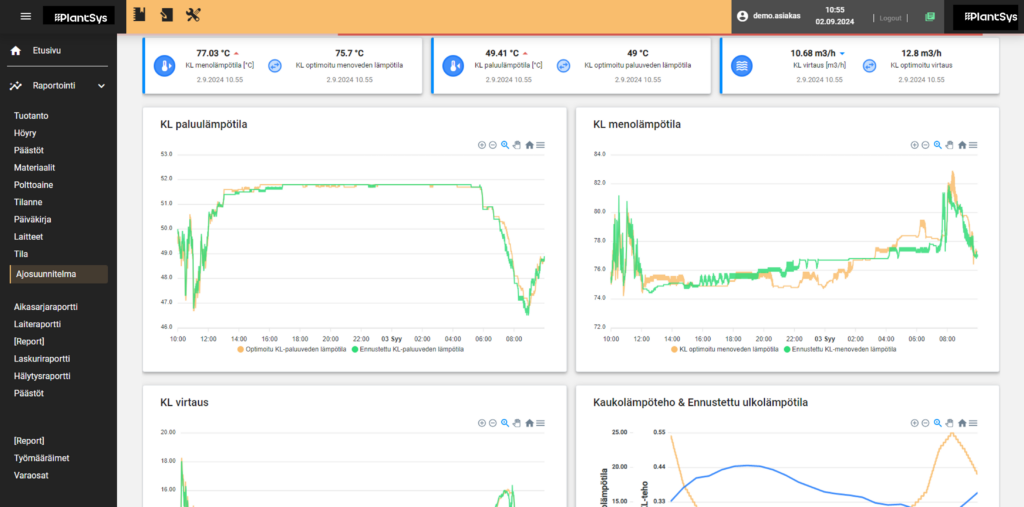
Task: Click the PlantSys logo beside hamburger menu
Action: [x=79, y=16]
